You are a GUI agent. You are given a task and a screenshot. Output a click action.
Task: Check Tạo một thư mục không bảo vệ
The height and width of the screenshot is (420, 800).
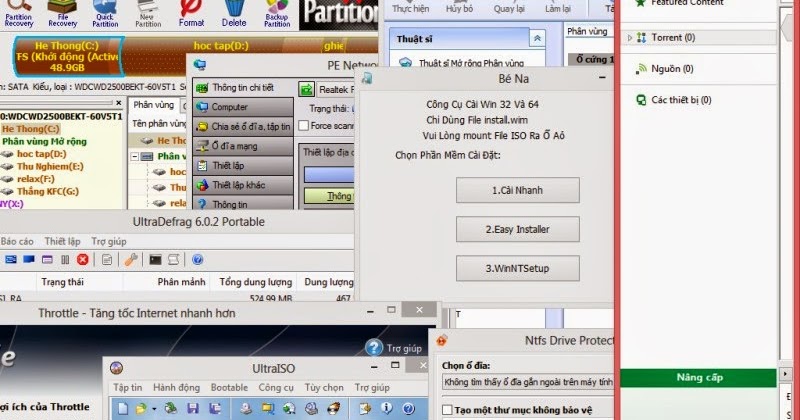pyautogui.click(x=447, y=410)
